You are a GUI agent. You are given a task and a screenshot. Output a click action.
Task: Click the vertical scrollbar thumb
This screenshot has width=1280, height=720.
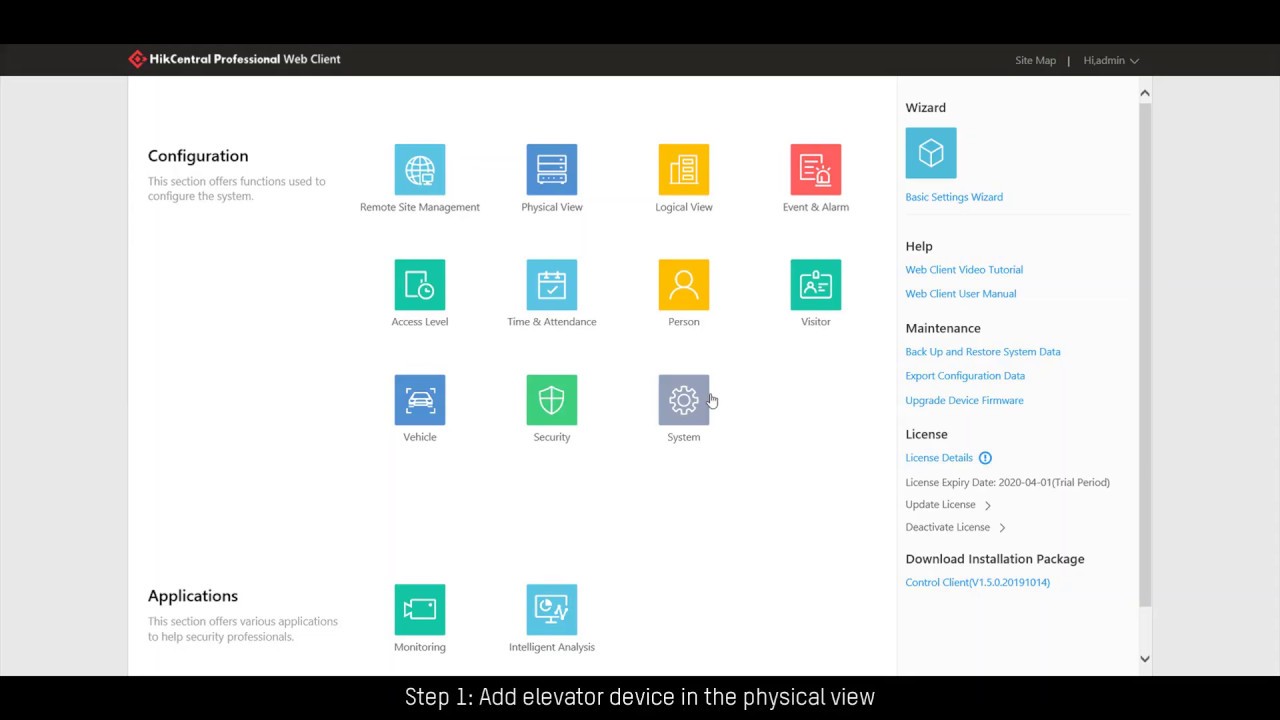1145,354
